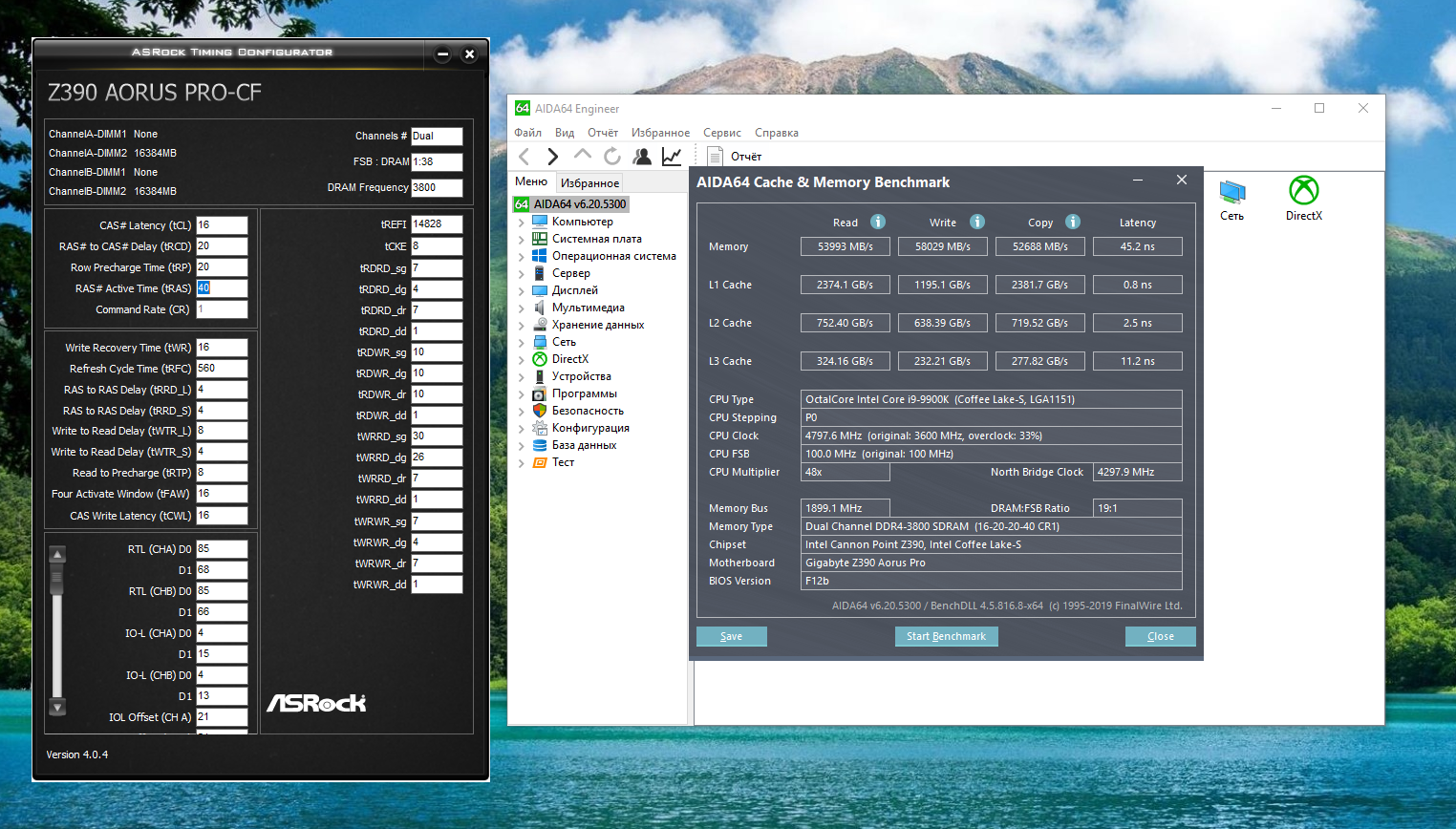This screenshot has height=829, width=1456.
Task: Expand the Сервер tree node
Action: pos(522,273)
